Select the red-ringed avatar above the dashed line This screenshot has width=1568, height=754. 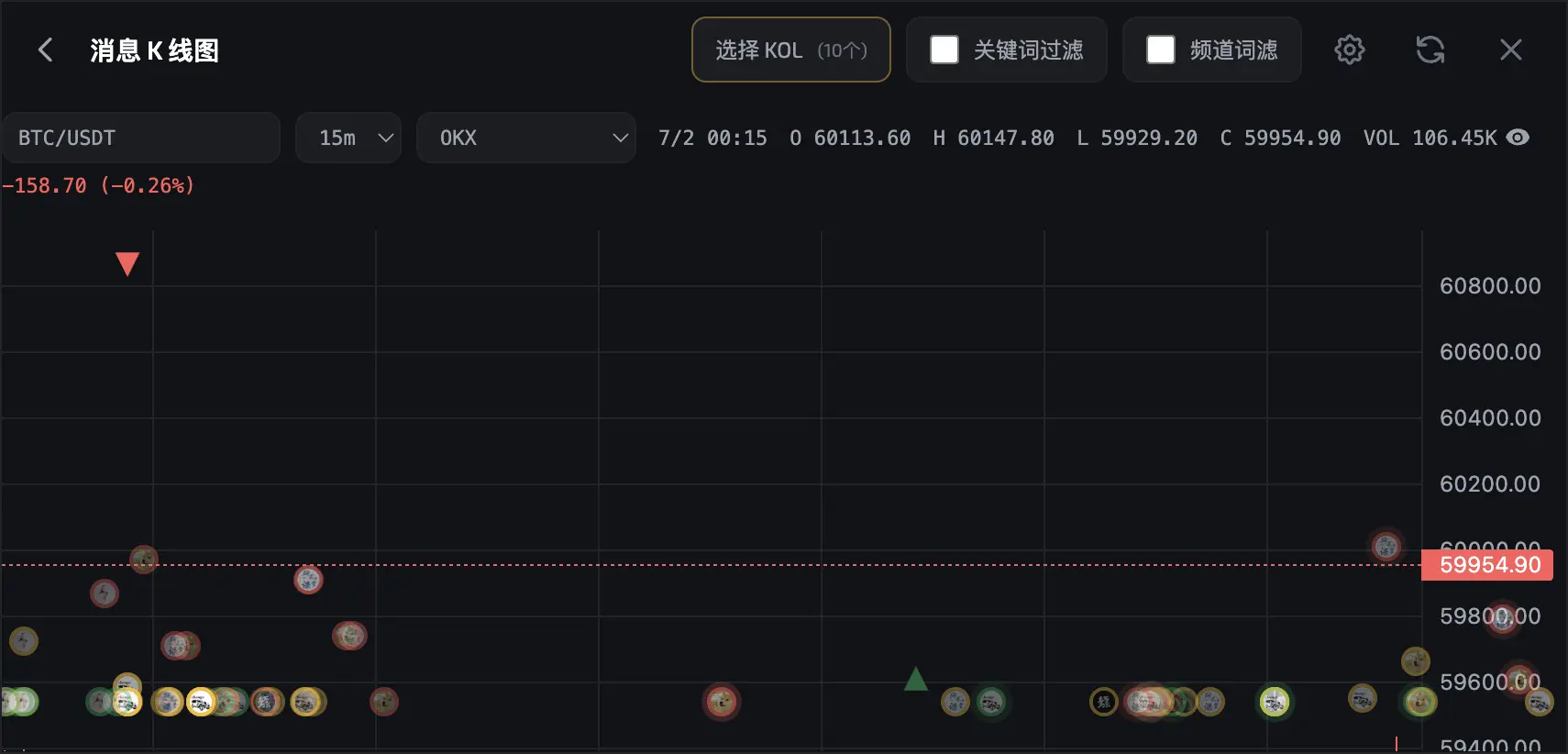[1386, 547]
